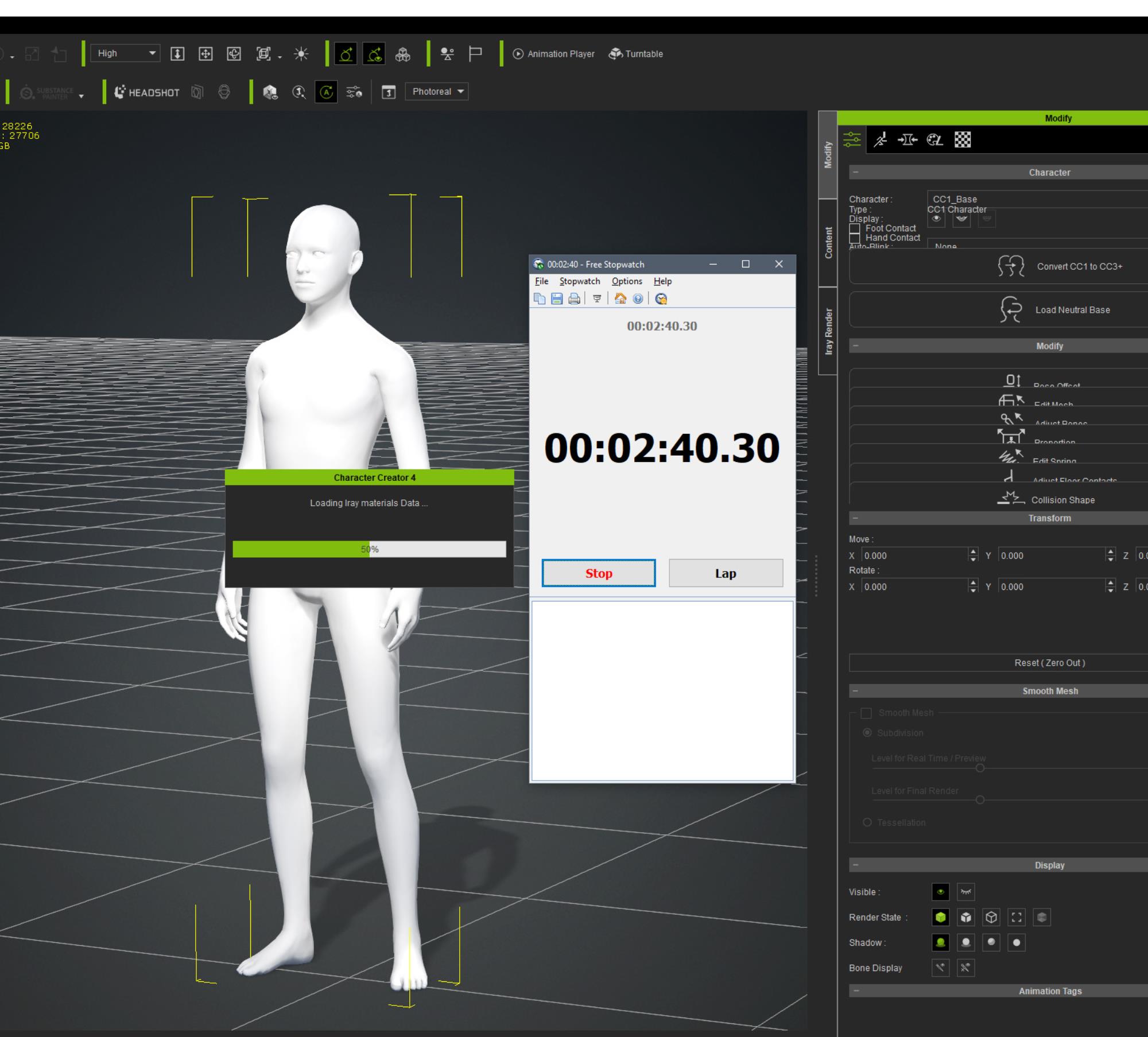This screenshot has width=1148, height=1037.
Task: Open the Photoreal render mode dropdown
Action: [437, 92]
